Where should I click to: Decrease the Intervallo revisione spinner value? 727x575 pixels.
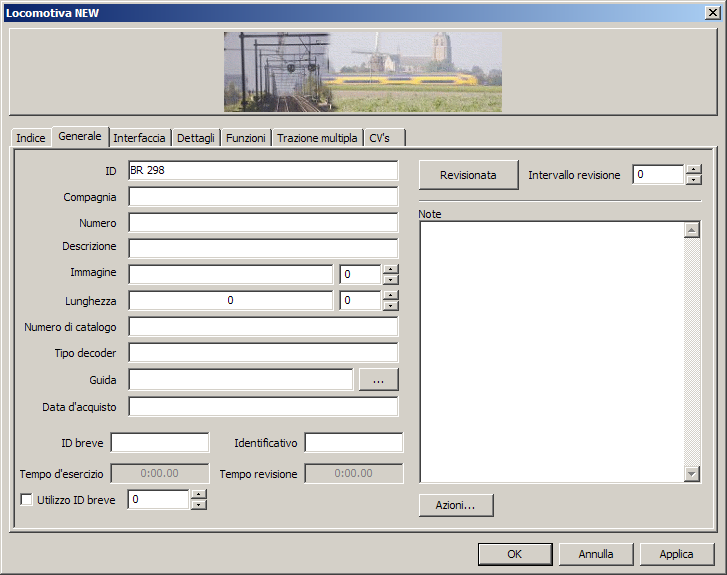coord(694,180)
